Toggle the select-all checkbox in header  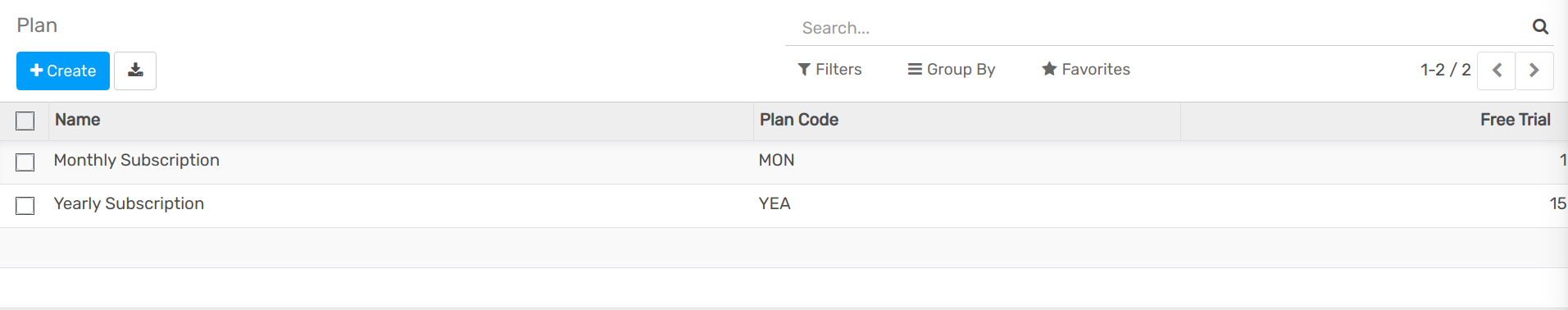point(25,121)
